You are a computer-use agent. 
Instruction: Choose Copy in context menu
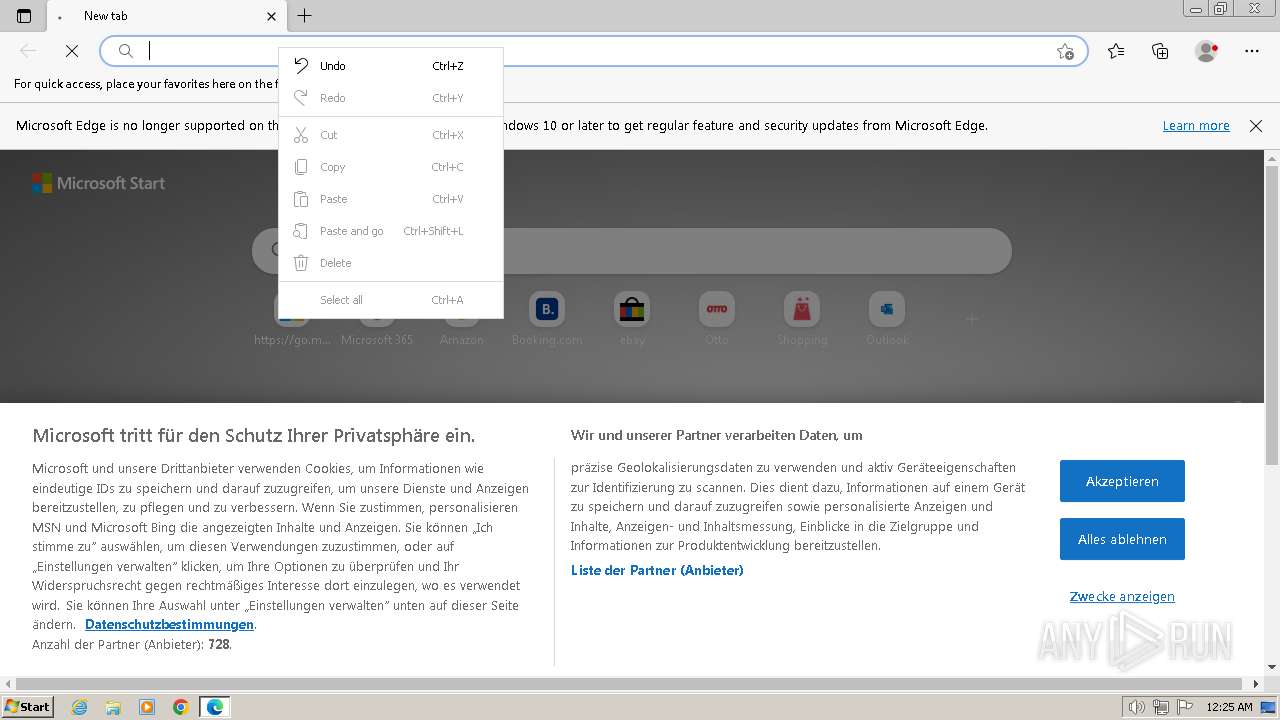click(x=391, y=167)
